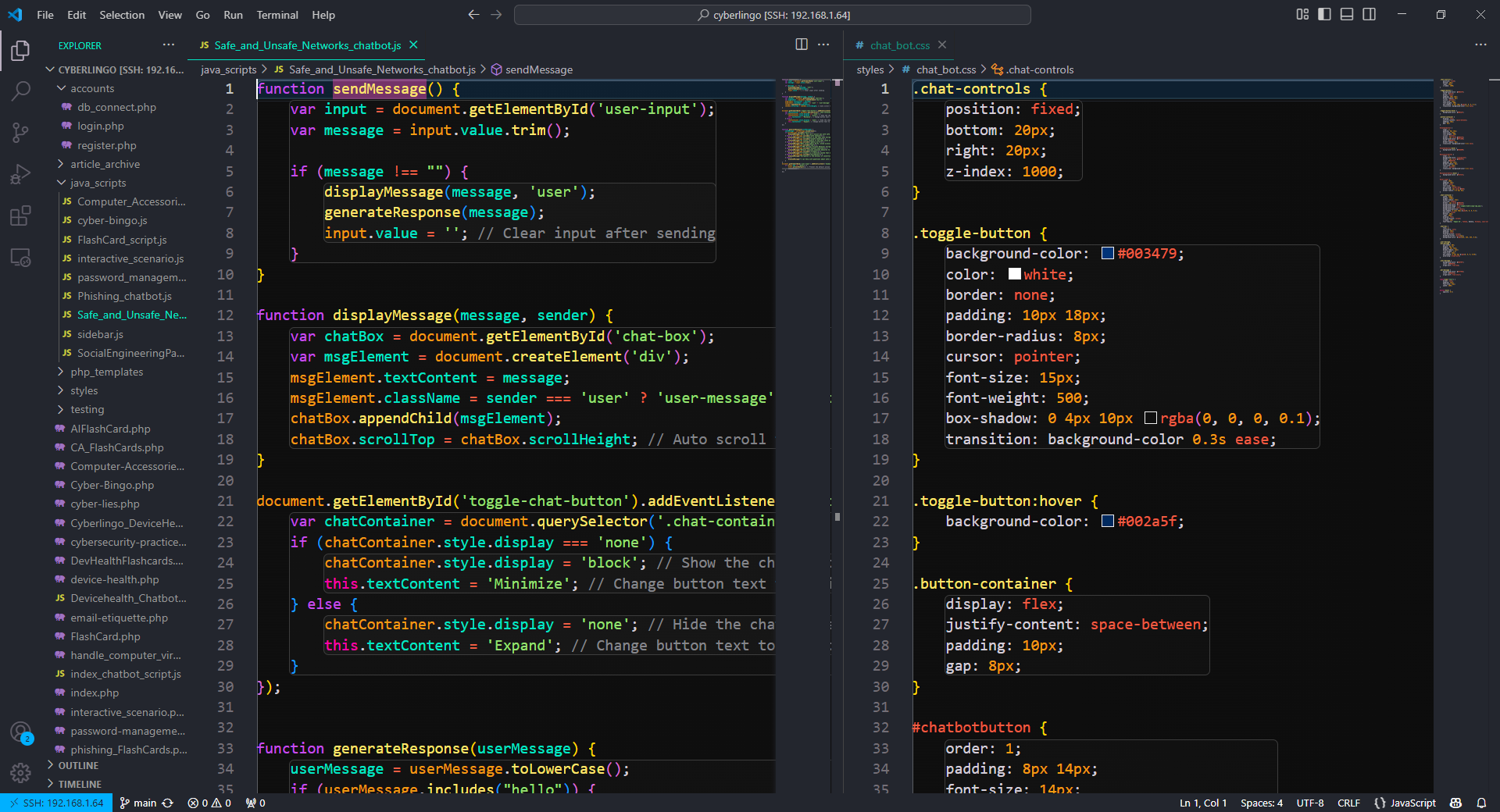The image size is (1500, 812).
Task: Open errors and warnings count in status bar
Action: point(209,803)
